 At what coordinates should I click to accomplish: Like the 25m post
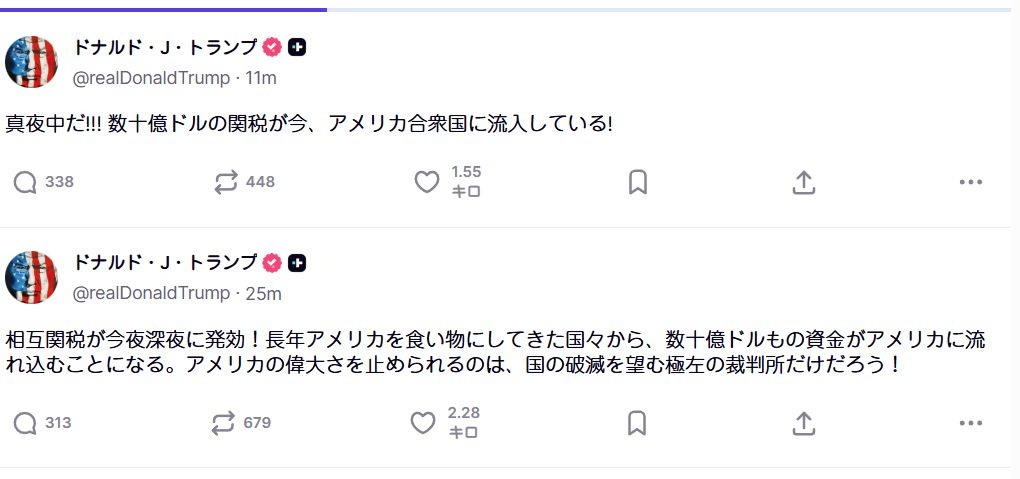(424, 423)
